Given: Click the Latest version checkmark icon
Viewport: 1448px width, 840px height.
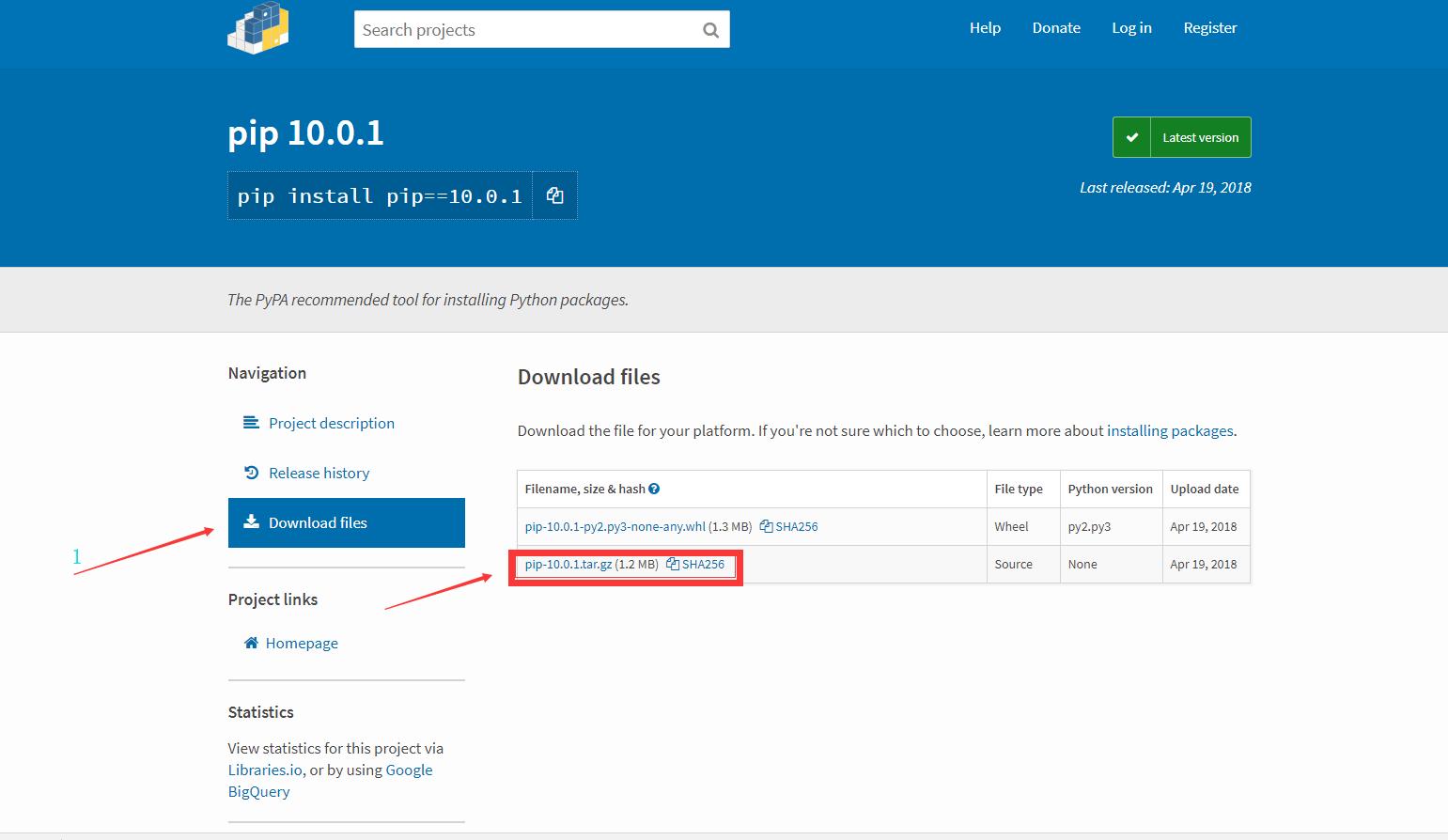Looking at the screenshot, I should pyautogui.click(x=1132, y=137).
